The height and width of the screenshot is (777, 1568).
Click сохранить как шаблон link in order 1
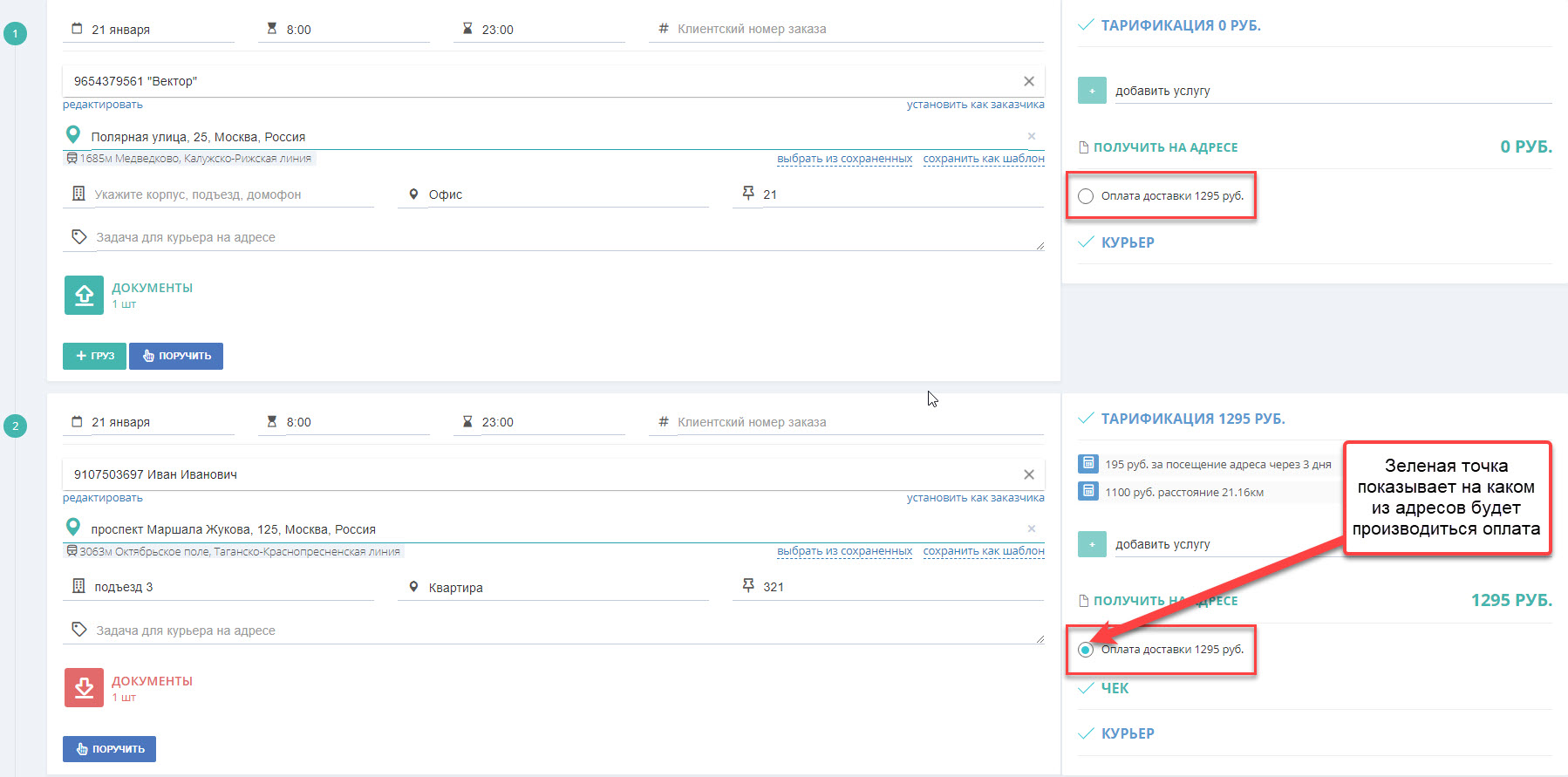click(984, 159)
